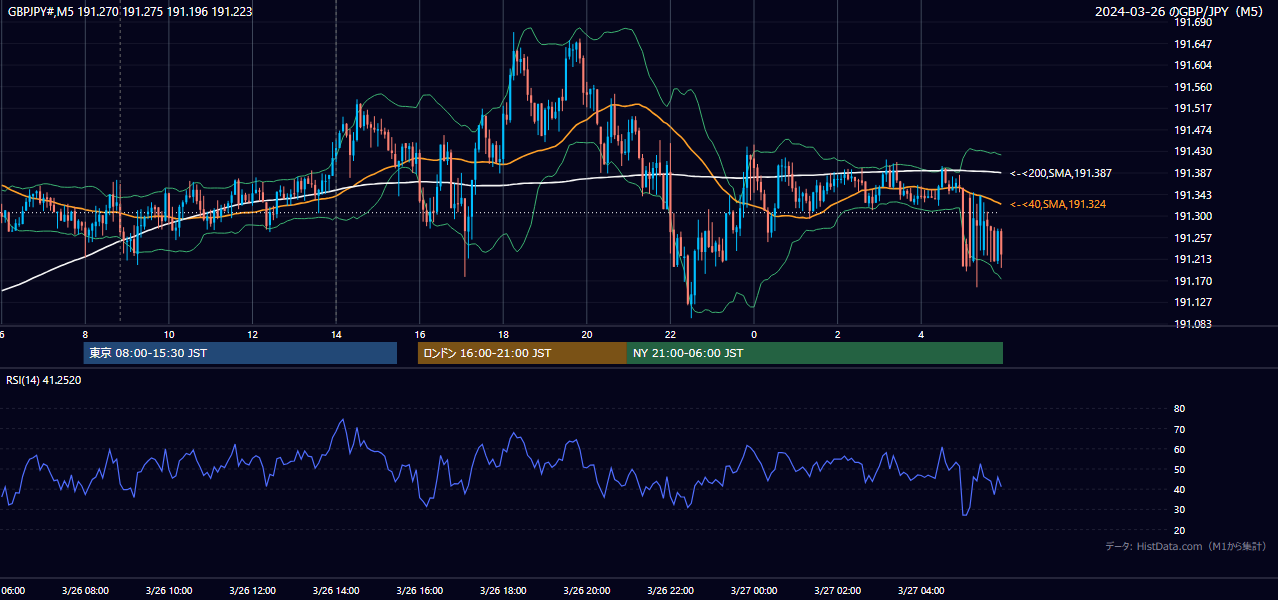Click price axis value 191.517
The image size is (1278, 600).
click(x=1192, y=108)
